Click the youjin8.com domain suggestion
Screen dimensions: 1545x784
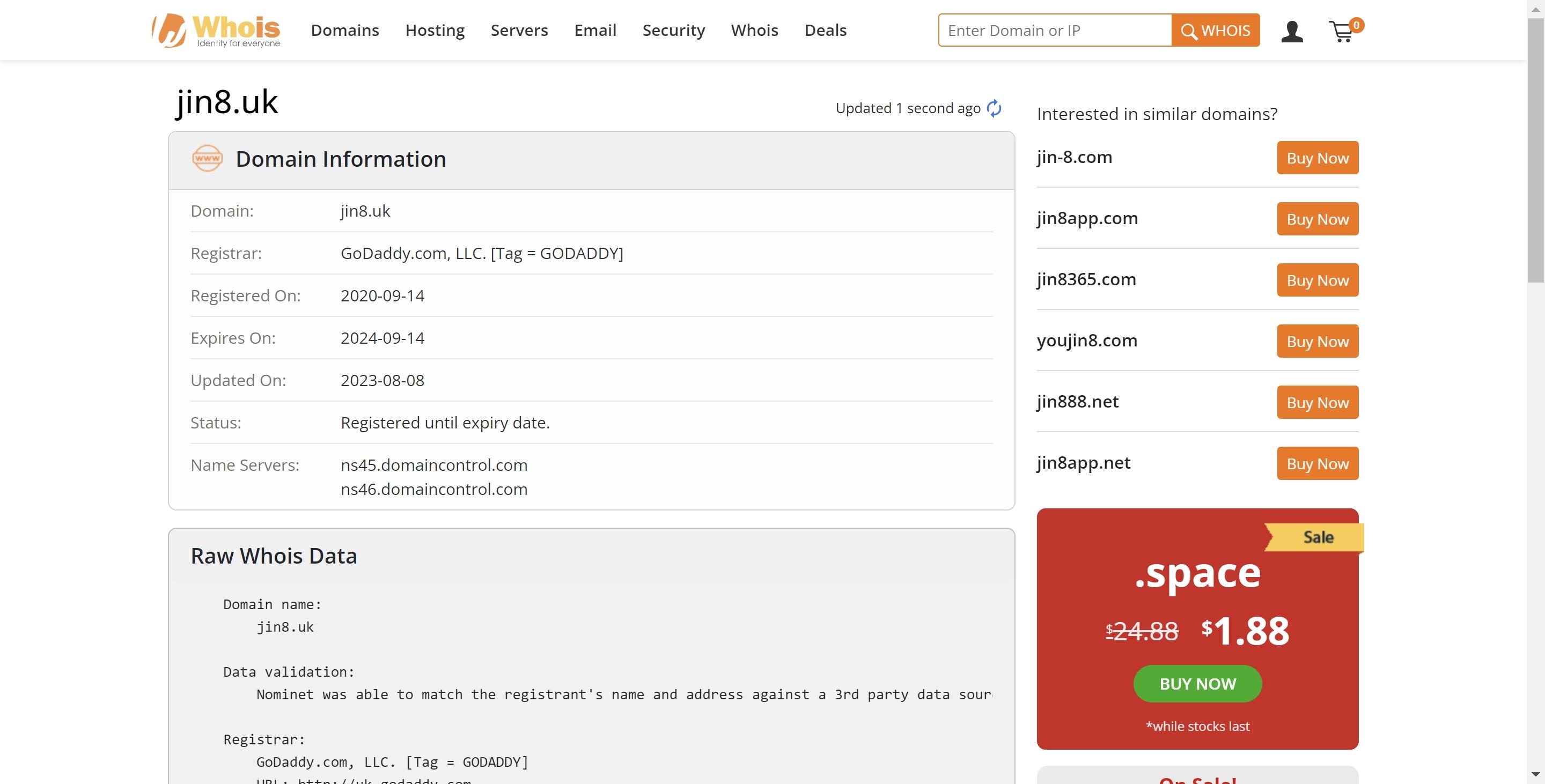click(1087, 341)
